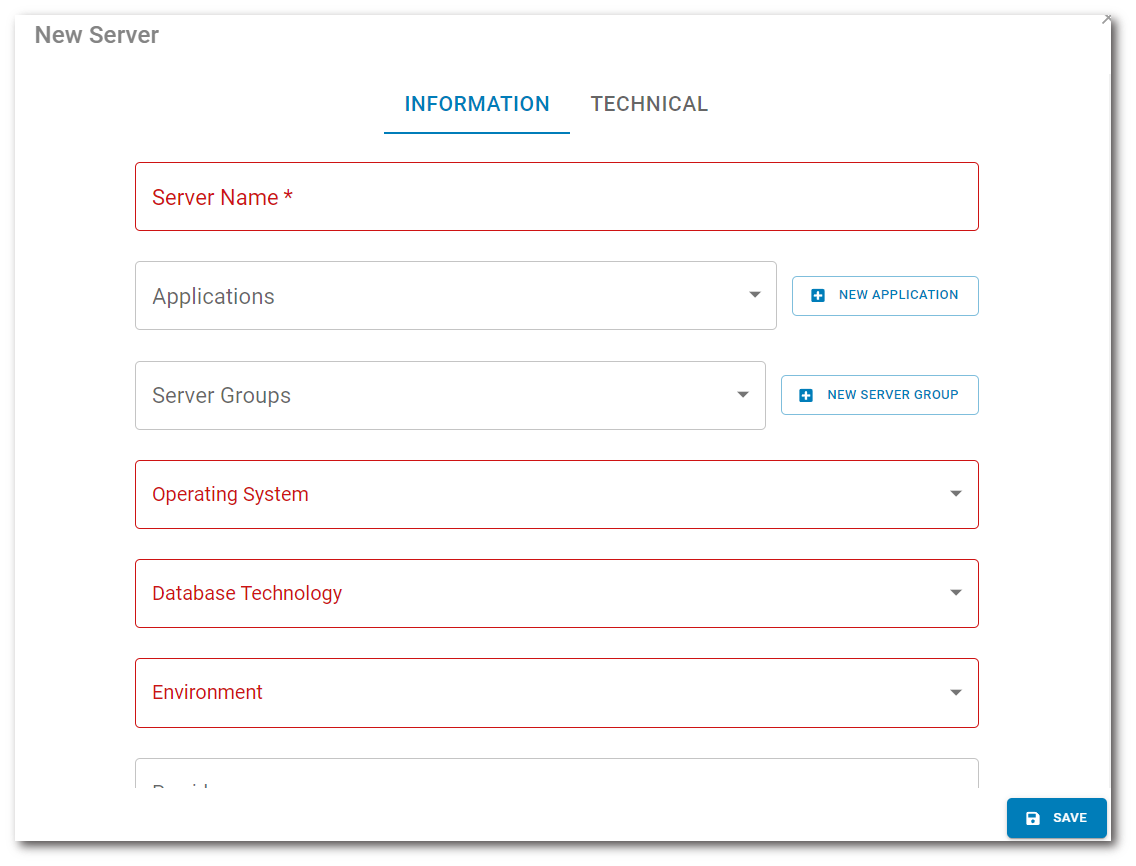The width and height of the screenshot is (1136, 866).
Task: Open the Operating System dropdown arrow
Action: click(x=955, y=494)
